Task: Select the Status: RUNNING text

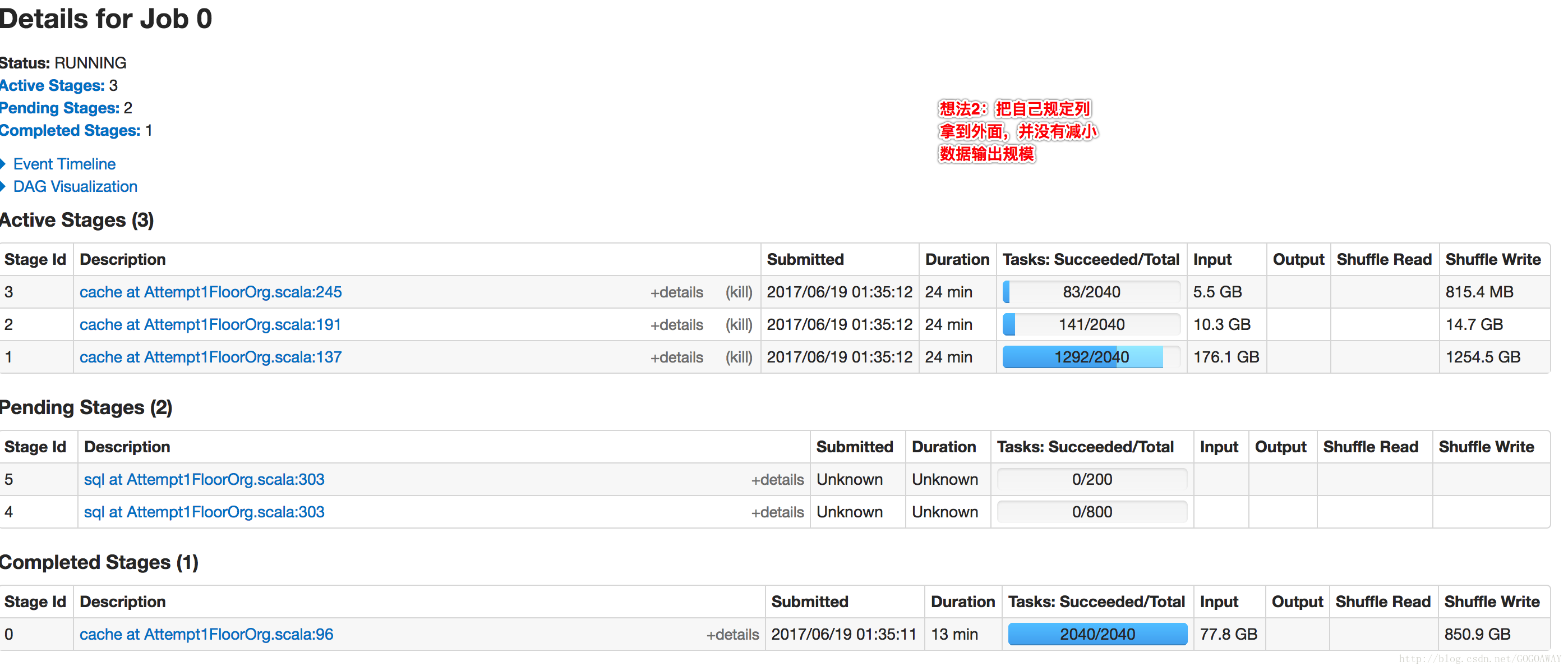Action: tap(63, 63)
